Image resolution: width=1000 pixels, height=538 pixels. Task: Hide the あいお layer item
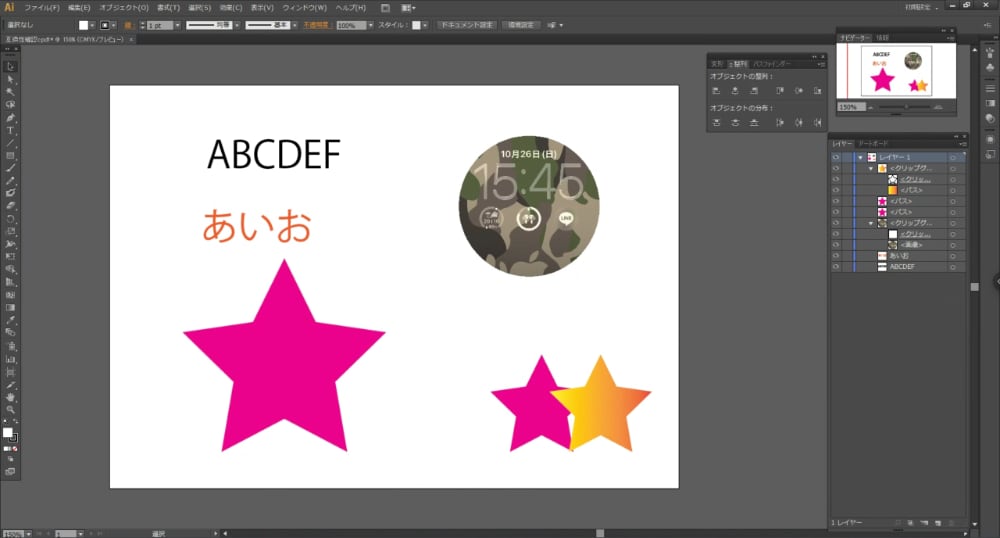pos(835,256)
